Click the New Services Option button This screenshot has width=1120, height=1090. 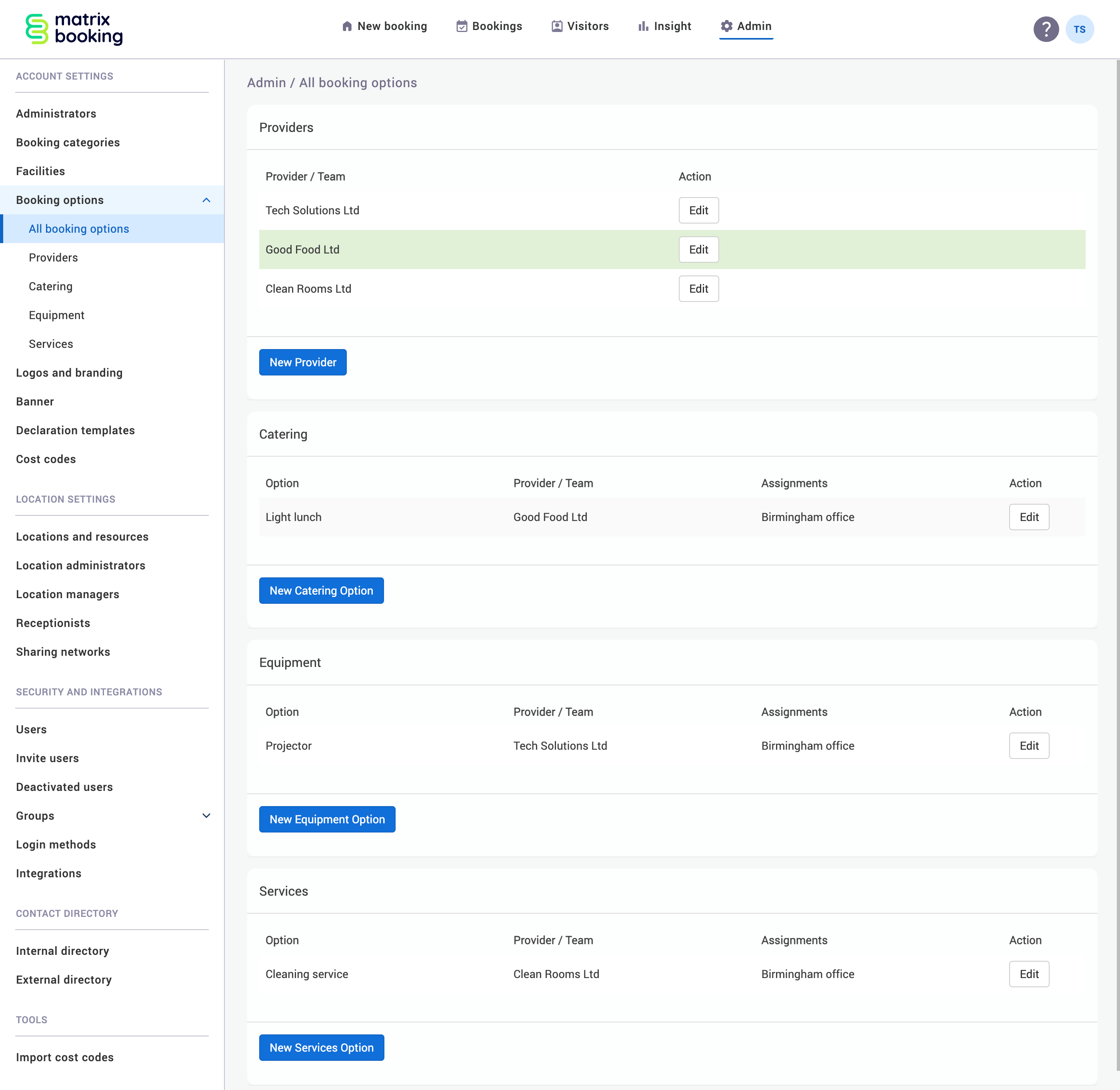tap(321, 1047)
